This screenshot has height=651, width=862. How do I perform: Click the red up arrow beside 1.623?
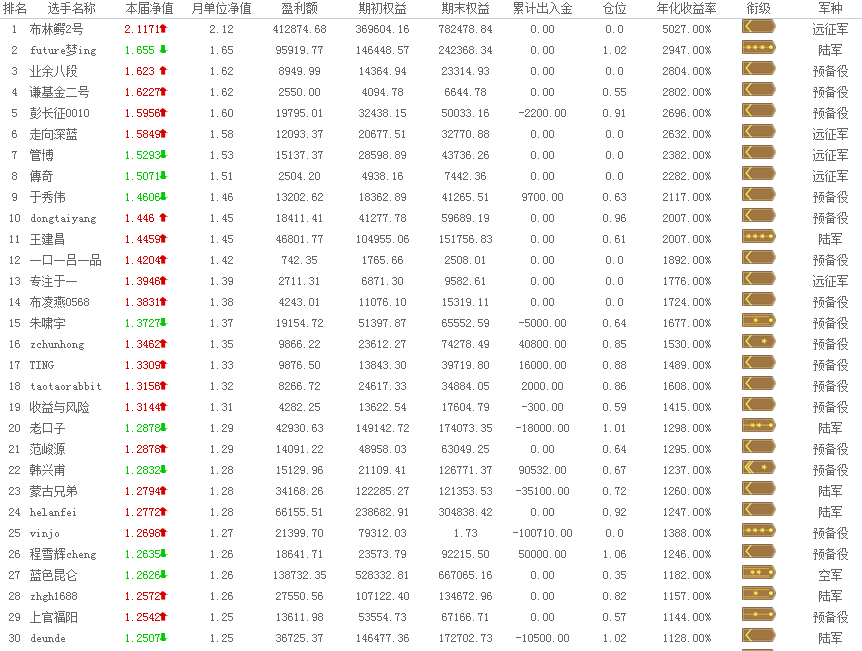pyautogui.click(x=163, y=70)
